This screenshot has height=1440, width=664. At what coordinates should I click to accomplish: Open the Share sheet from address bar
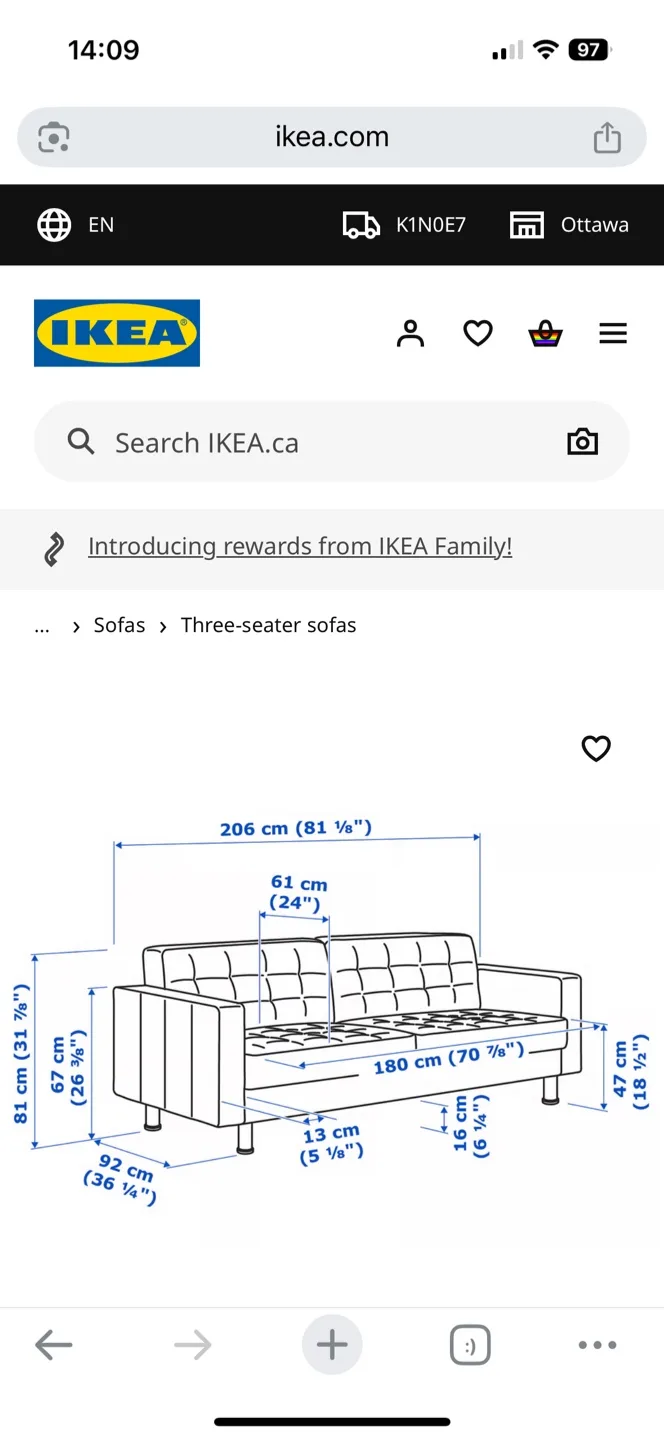coord(607,137)
